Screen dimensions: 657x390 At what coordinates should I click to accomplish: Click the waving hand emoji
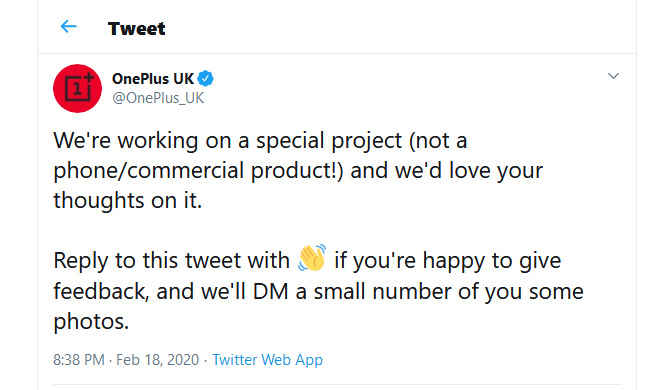(x=312, y=257)
